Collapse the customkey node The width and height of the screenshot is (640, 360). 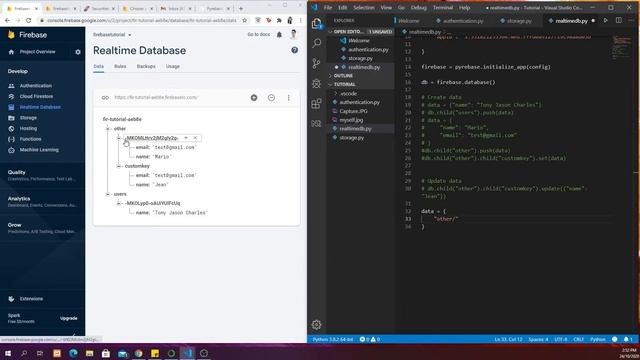pos(118,166)
